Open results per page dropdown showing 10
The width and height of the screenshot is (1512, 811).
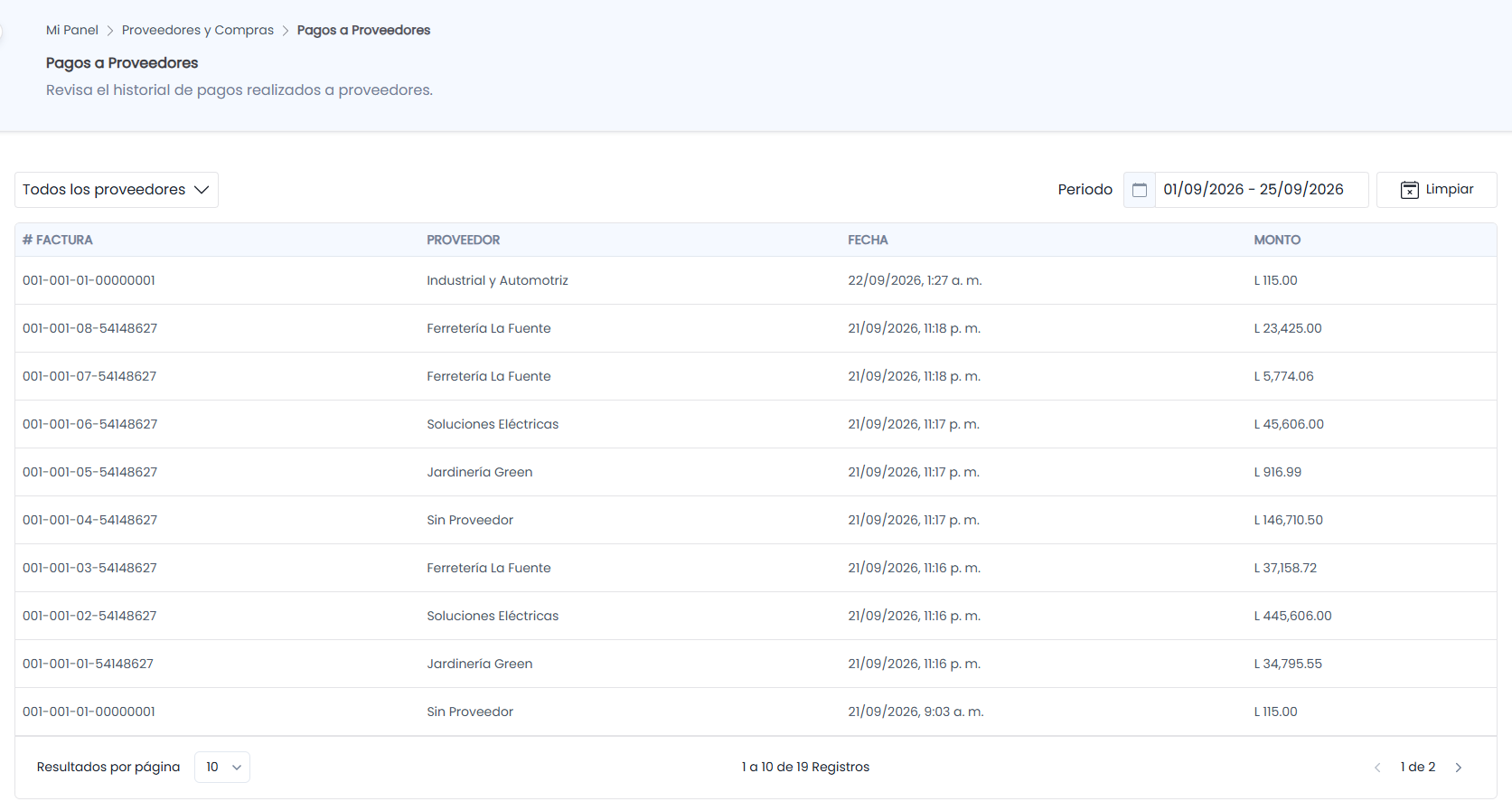point(222,768)
